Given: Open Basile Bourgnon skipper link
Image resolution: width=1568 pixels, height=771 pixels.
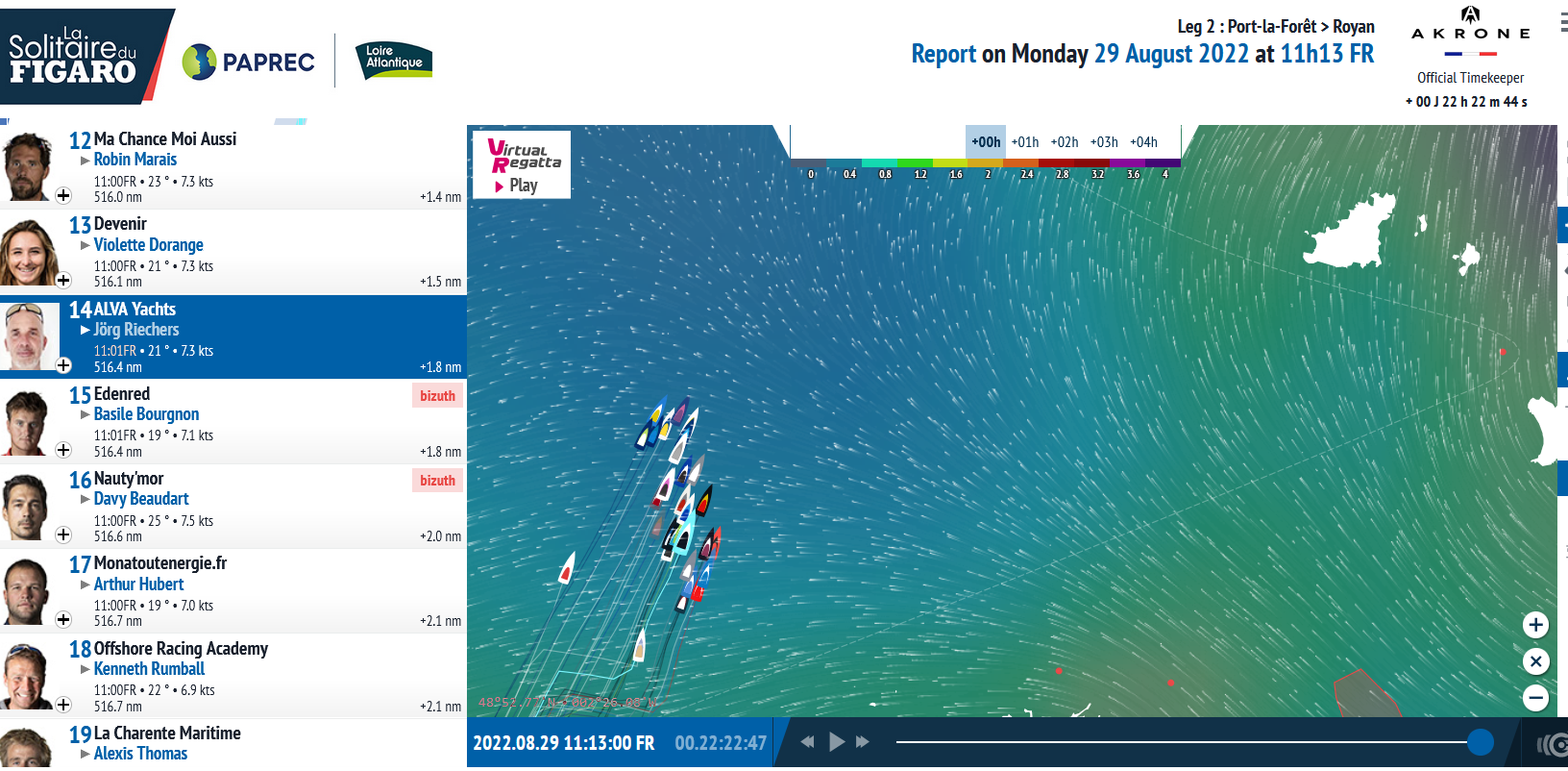Looking at the screenshot, I should 147,414.
